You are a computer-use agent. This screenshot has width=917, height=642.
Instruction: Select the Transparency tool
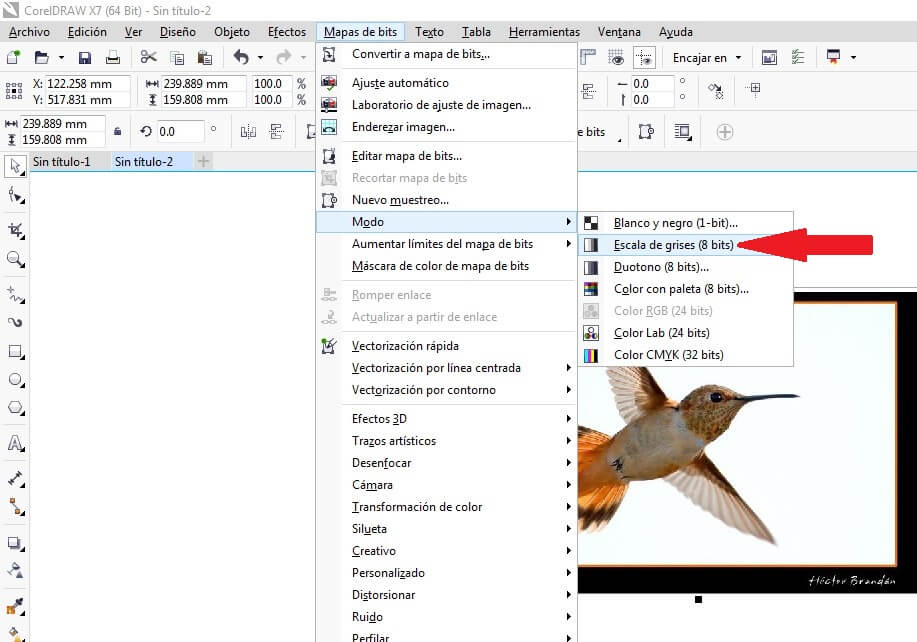[x=15, y=570]
